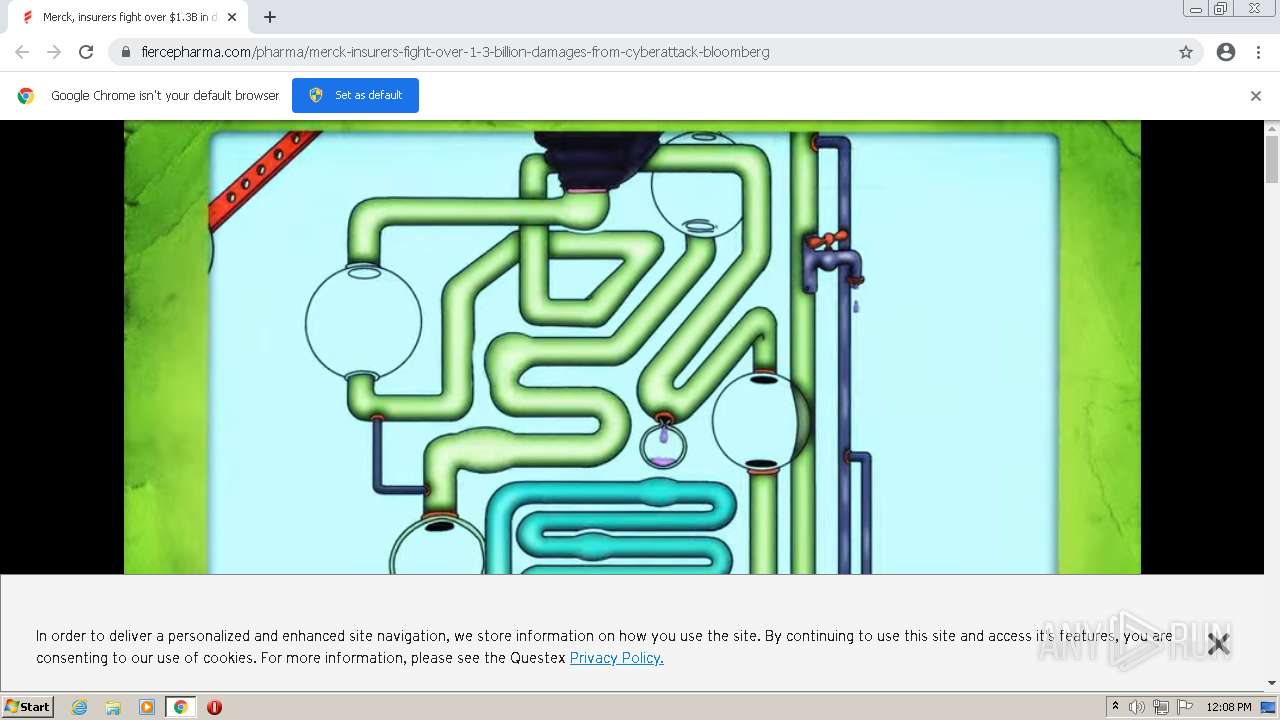Click Set as default button
Screen dimensions: 1280x720
pyautogui.click(x=355, y=95)
